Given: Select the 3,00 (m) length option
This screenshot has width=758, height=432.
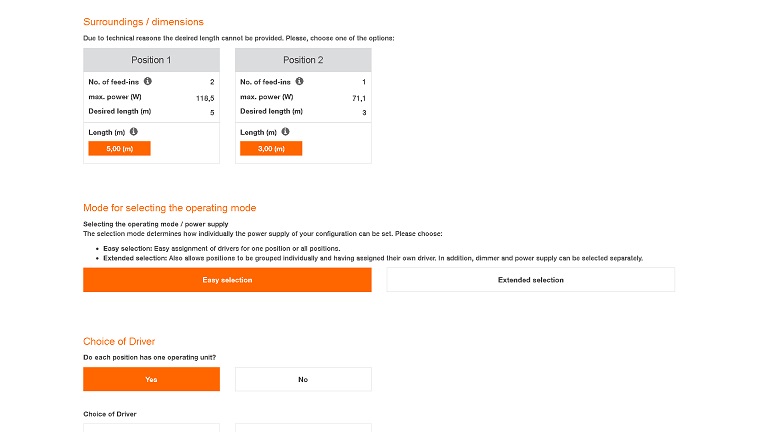Looking at the screenshot, I should pos(271,148).
